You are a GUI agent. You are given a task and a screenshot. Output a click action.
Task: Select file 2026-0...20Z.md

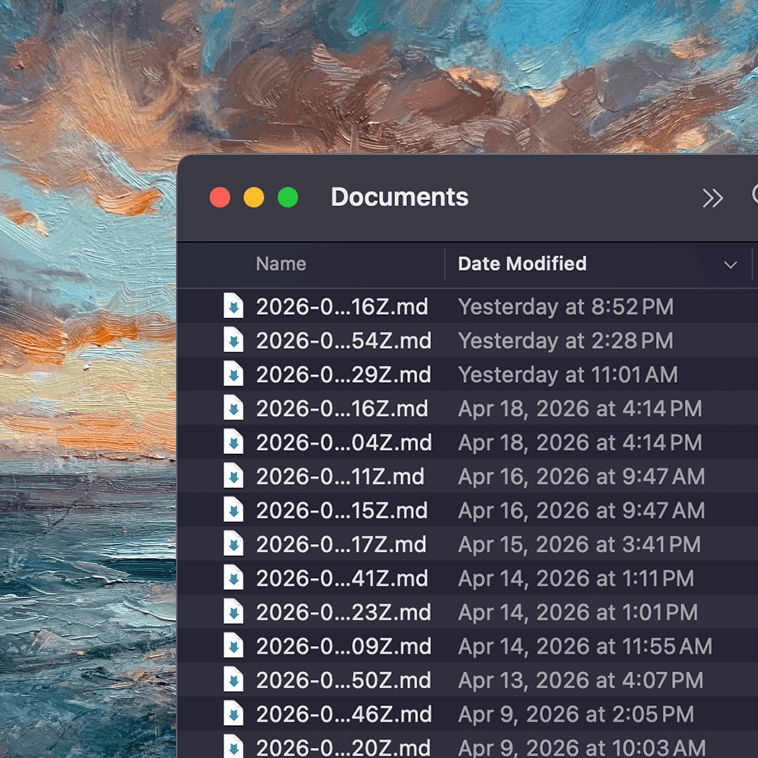coord(344,747)
